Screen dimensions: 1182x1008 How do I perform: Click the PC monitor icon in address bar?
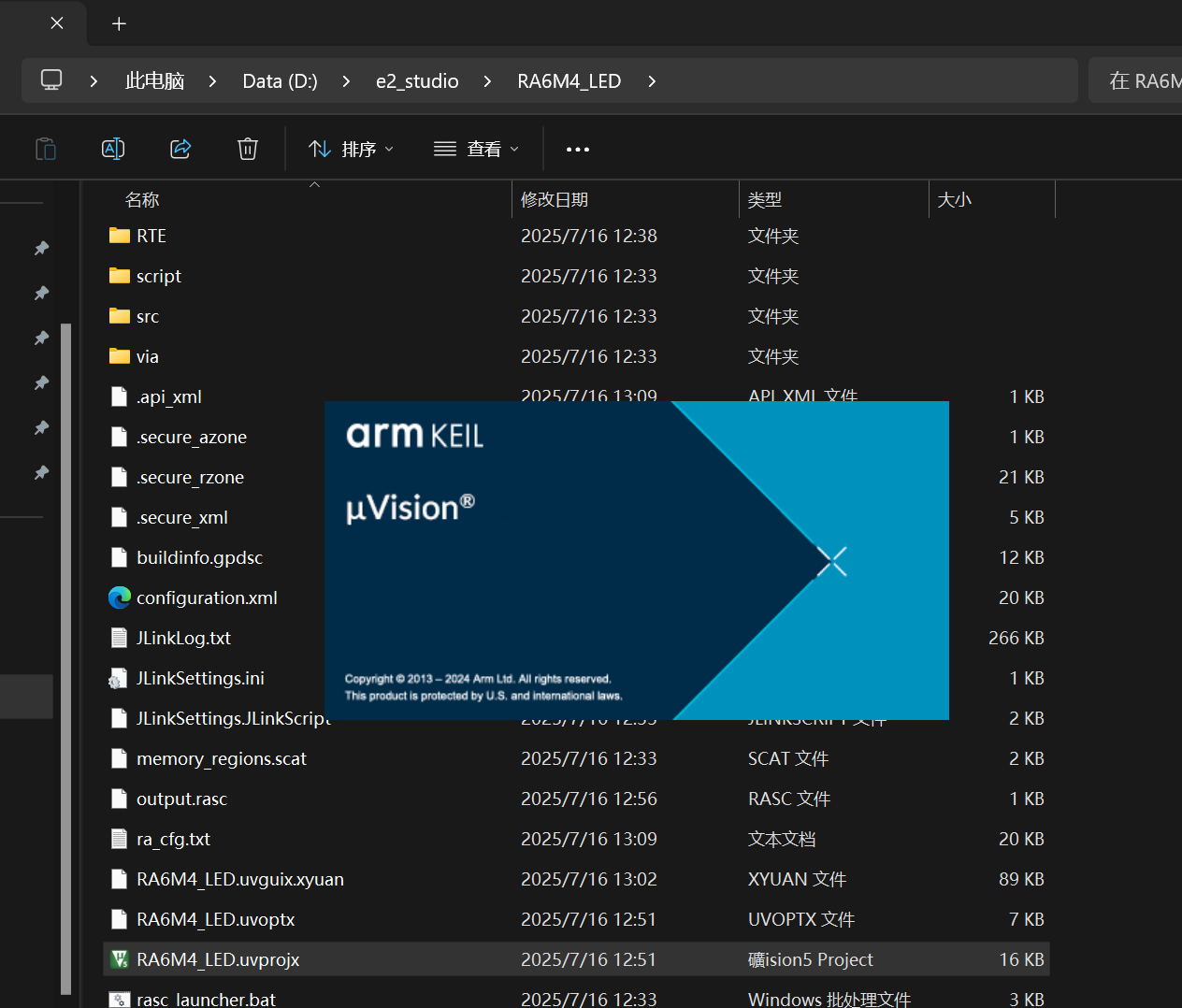[x=51, y=80]
